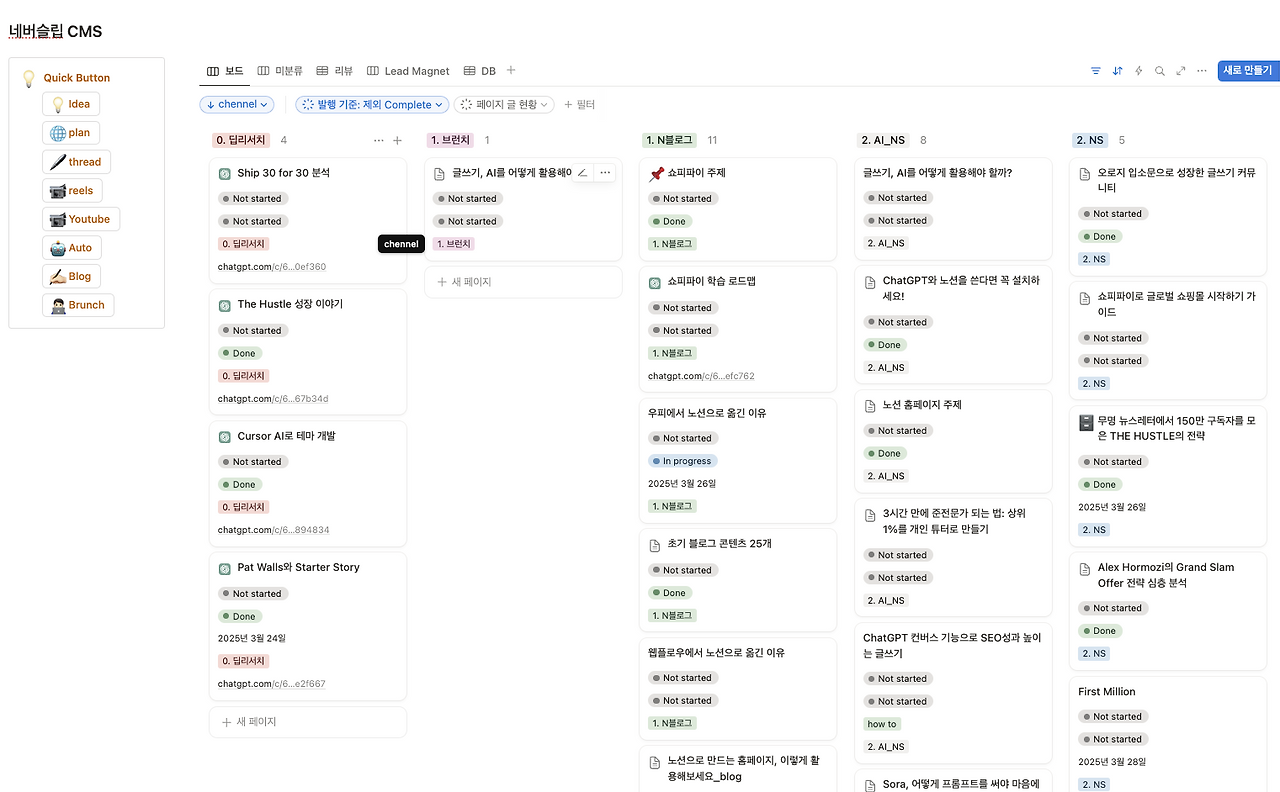The width and height of the screenshot is (1280, 792).
Task: Open the chennel sort dropdown
Action: pos(236,104)
